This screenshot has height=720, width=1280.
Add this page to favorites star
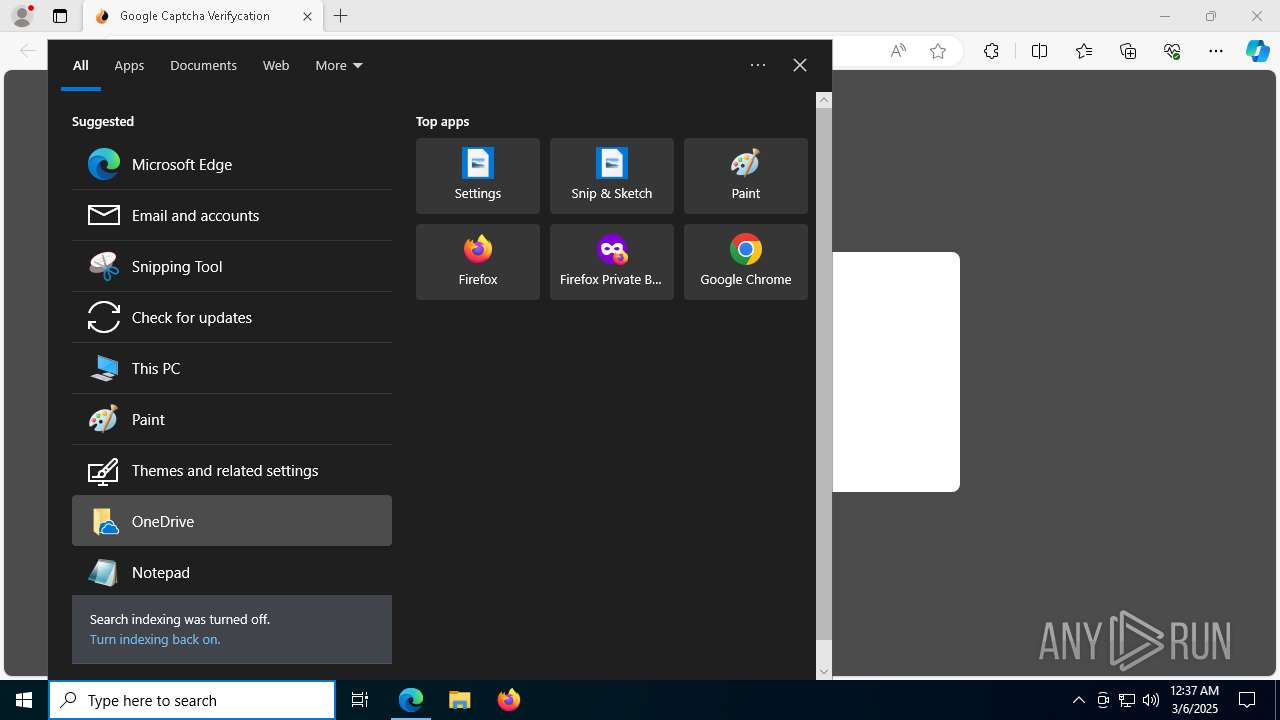coord(938,51)
